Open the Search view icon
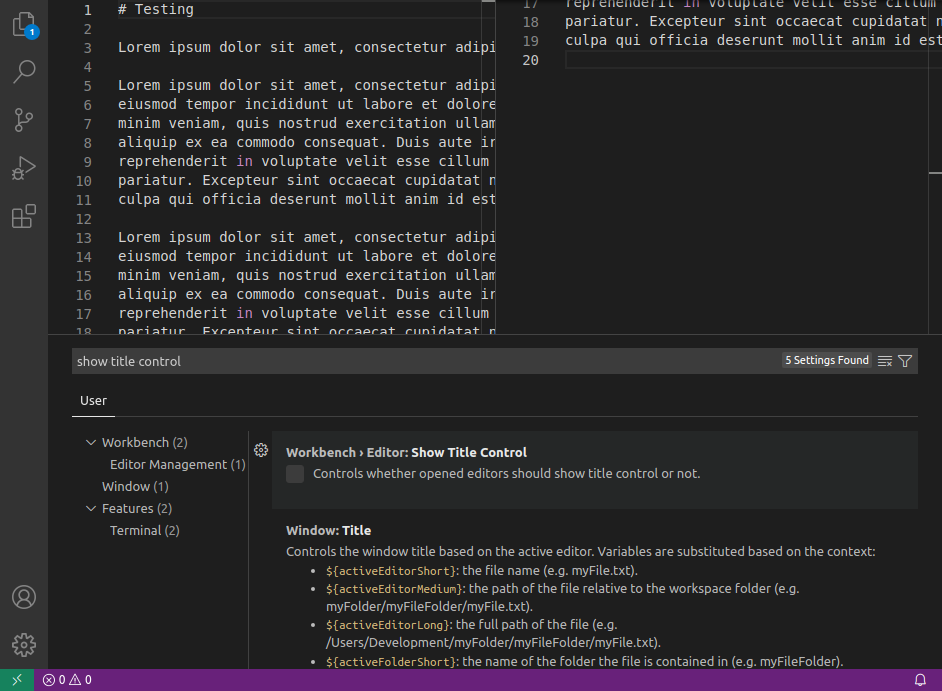 point(24,72)
